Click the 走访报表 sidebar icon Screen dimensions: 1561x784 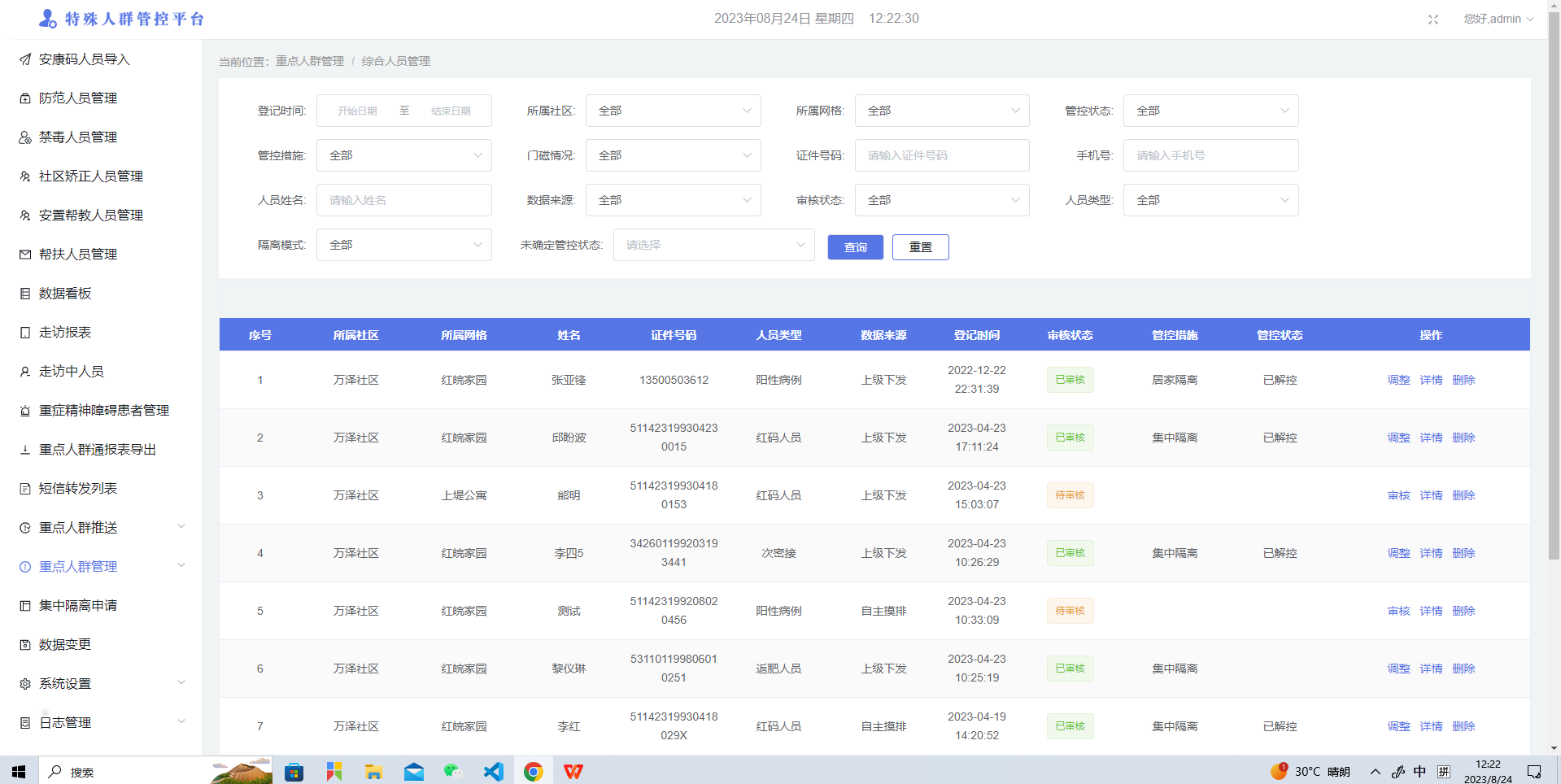click(x=25, y=333)
